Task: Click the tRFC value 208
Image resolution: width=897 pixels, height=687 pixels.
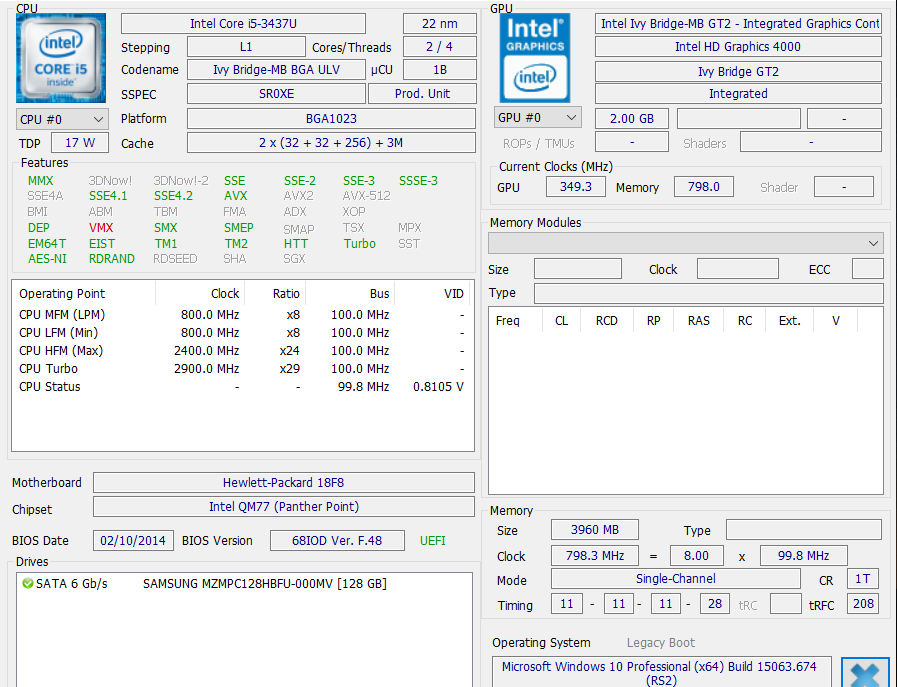Action: [863, 603]
